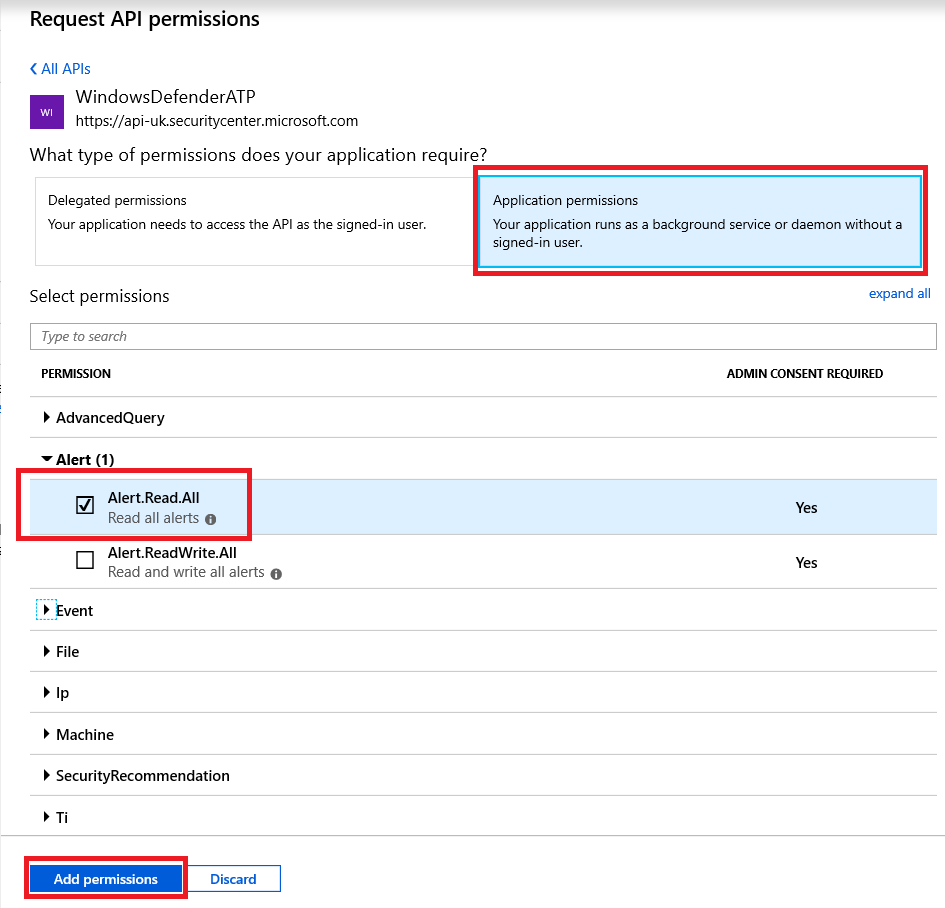Click the Add permissions button
This screenshot has height=908, width=945.
click(x=105, y=879)
